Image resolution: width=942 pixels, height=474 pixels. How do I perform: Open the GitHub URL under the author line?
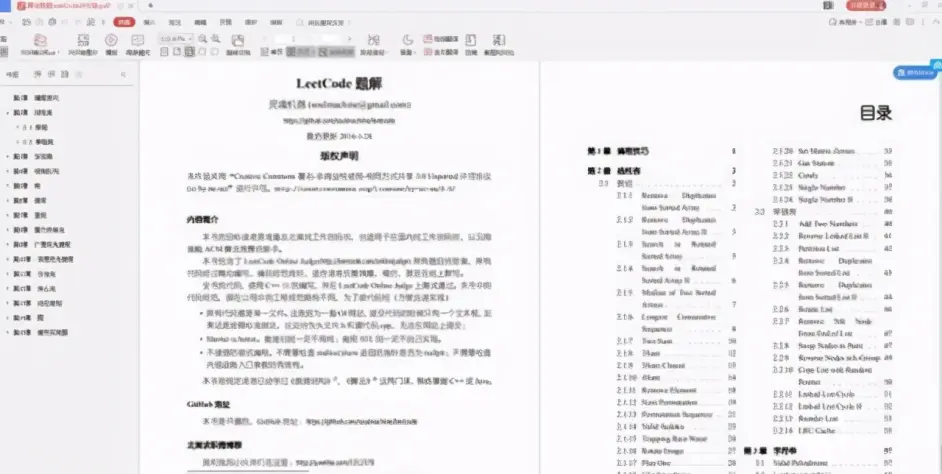(x=339, y=120)
